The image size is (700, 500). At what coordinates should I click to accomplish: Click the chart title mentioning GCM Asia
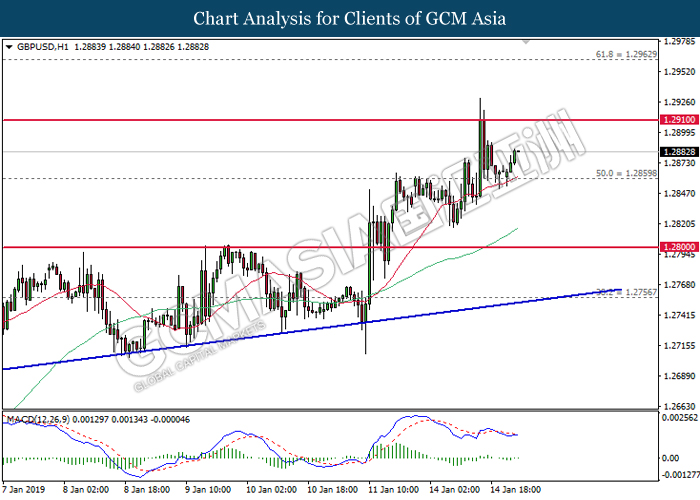[x=349, y=18]
